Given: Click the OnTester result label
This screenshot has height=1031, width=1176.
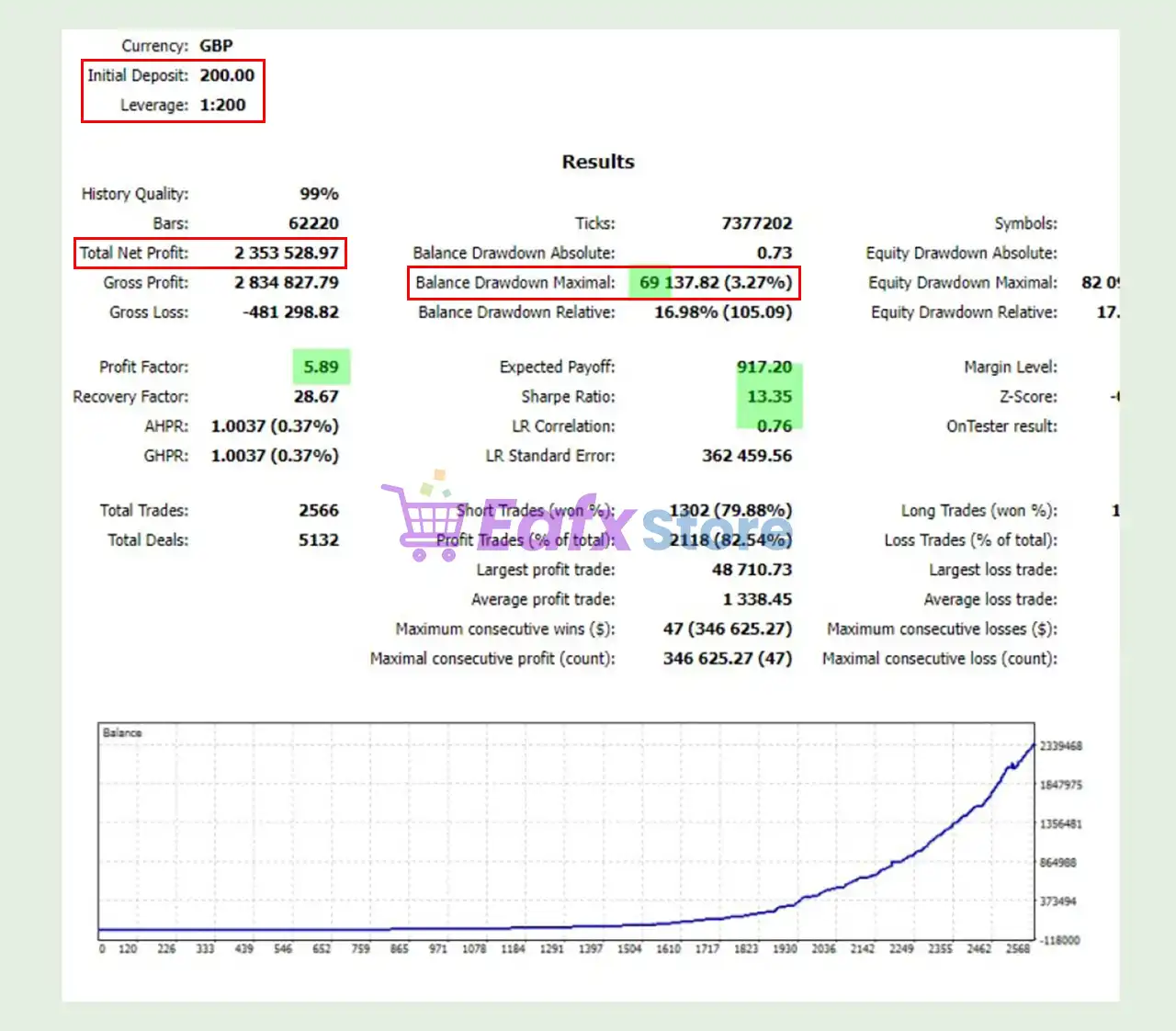Looking at the screenshot, I should [1001, 425].
